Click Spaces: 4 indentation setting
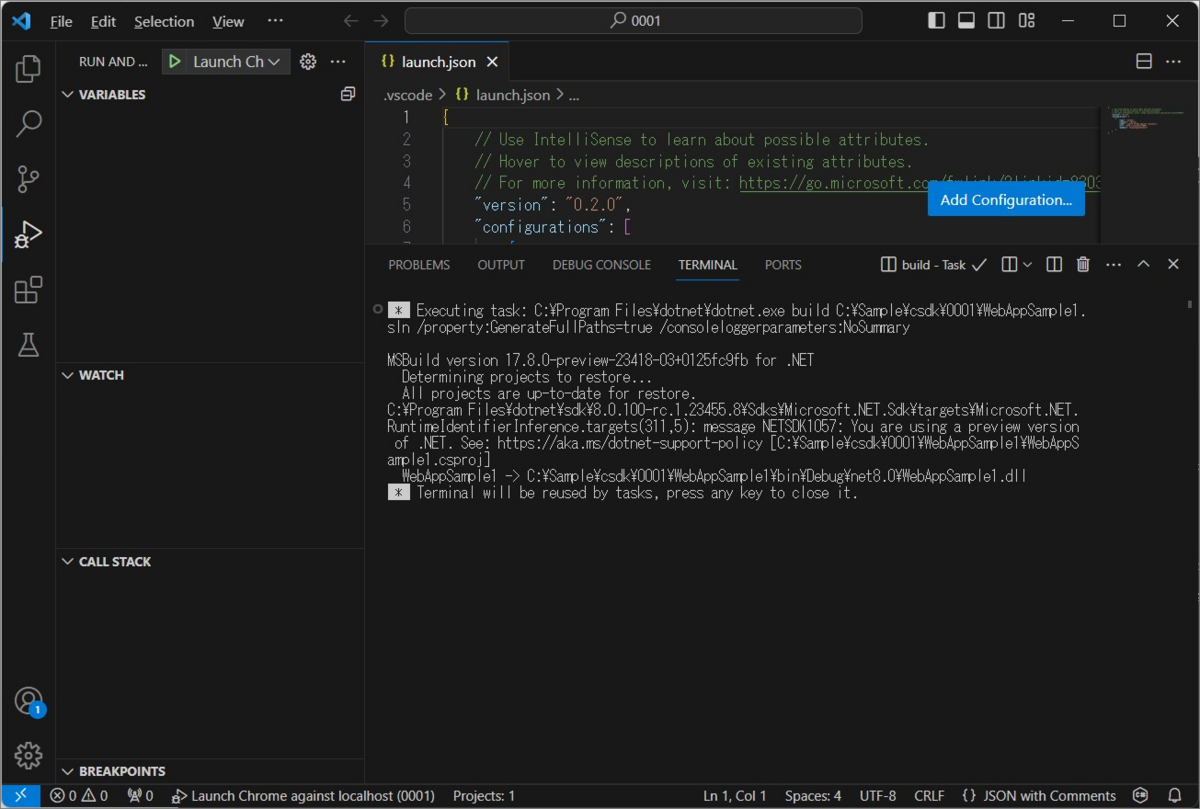 [x=813, y=796]
